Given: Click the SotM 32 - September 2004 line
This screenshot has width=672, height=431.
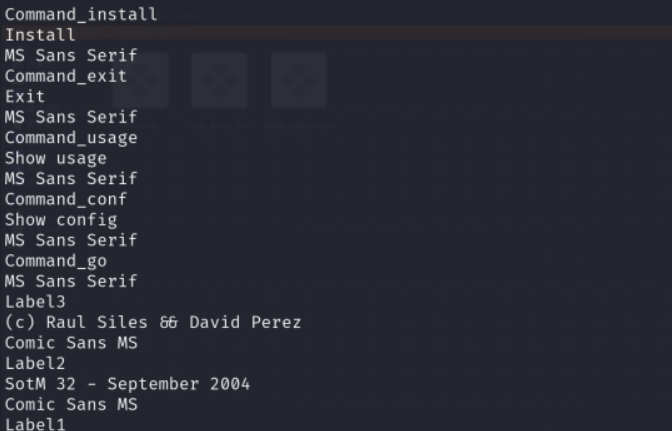Looking at the screenshot, I should click(127, 384).
